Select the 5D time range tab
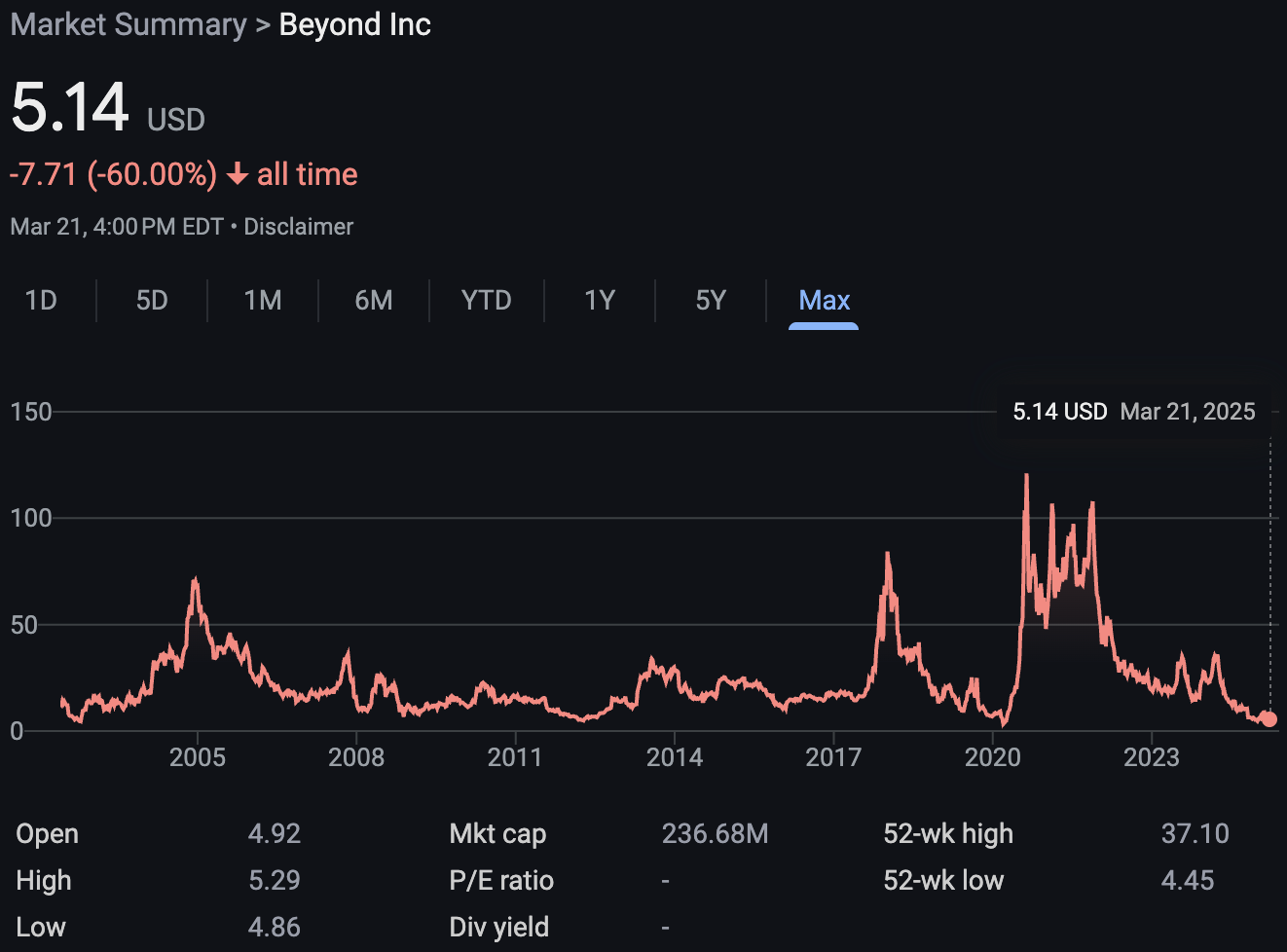Screen dimensions: 1287x952 click(x=152, y=300)
